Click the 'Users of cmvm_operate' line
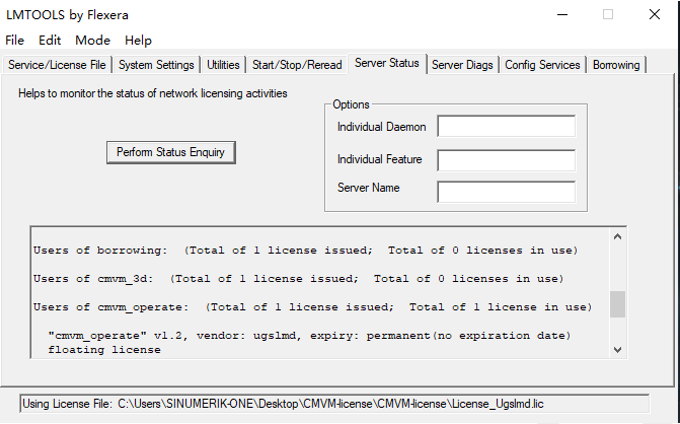Image resolution: width=680 pixels, height=424 pixels. 313,307
